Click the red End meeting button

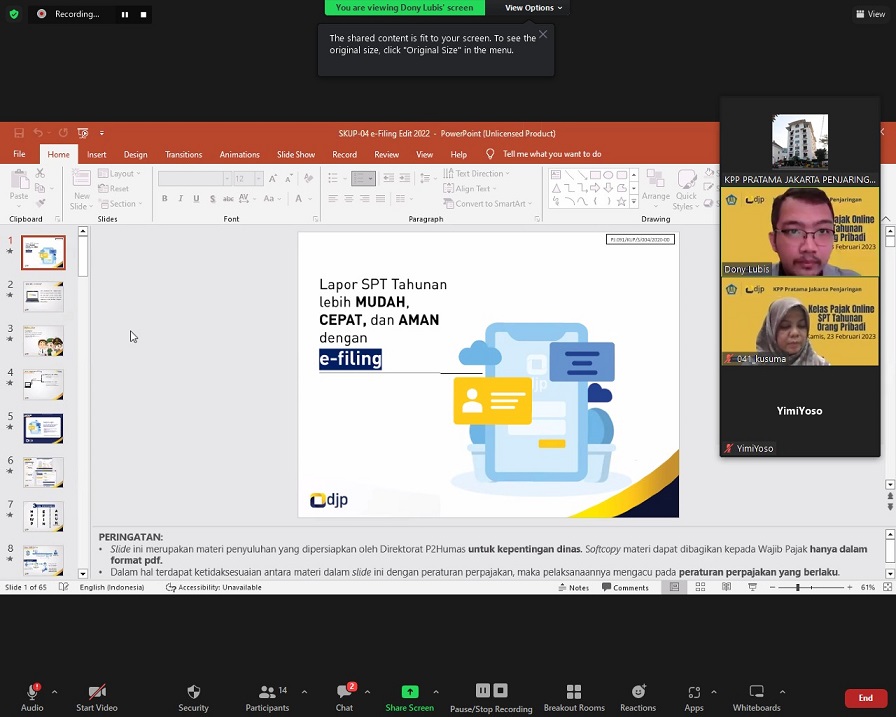865,698
